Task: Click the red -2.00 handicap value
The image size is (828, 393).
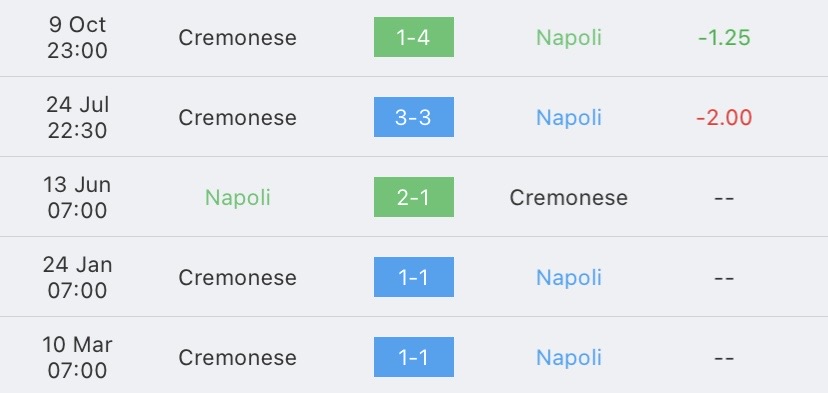Action: [724, 117]
